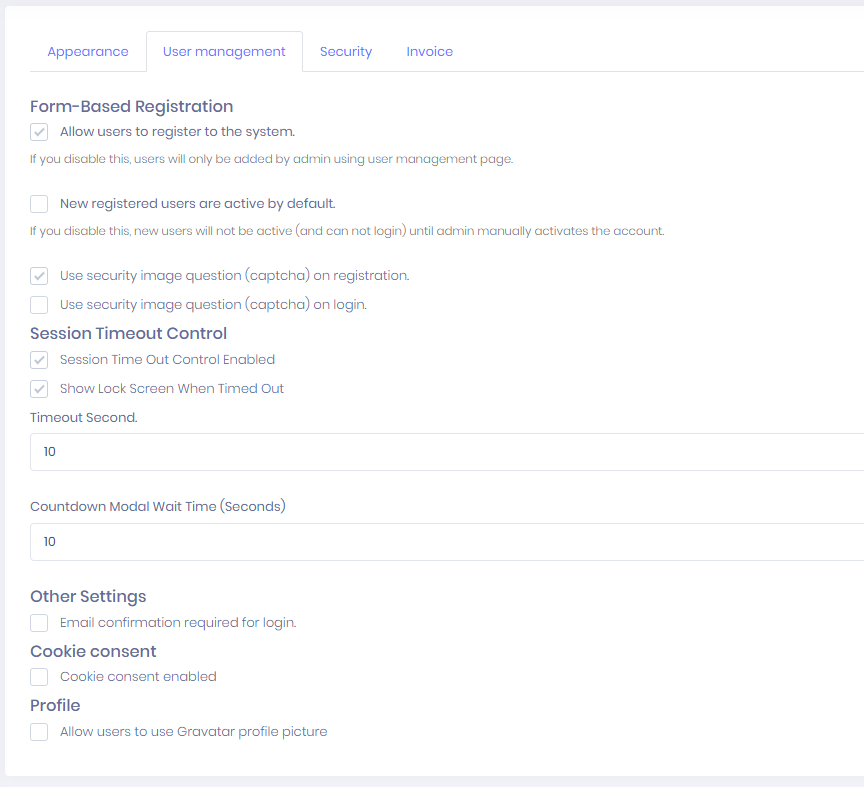
Task: Enable security image captcha on login
Action: [x=38, y=304]
